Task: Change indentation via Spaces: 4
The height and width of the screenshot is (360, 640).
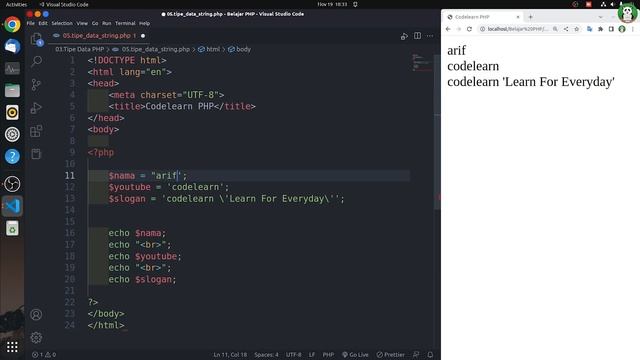Action: pos(267,355)
